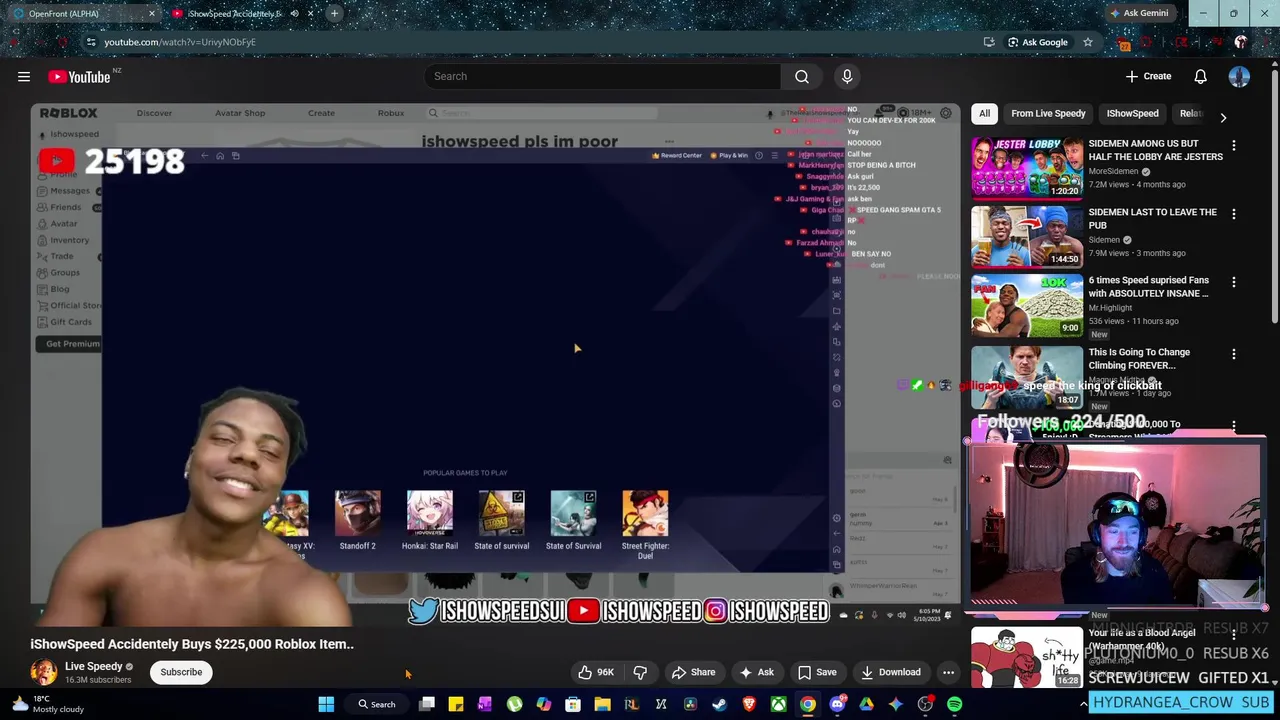Open more actions beside Download
This screenshot has height=720, width=1280.
point(948,672)
